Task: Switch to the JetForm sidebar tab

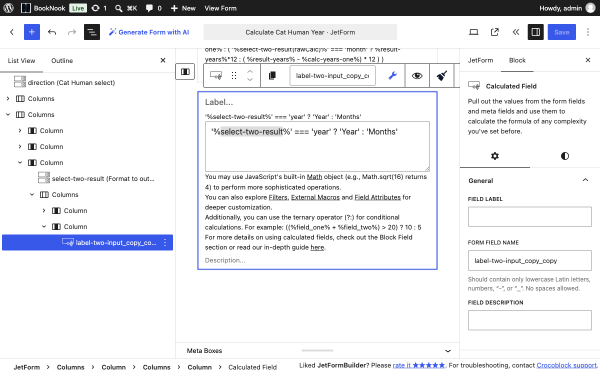Action: [x=480, y=60]
